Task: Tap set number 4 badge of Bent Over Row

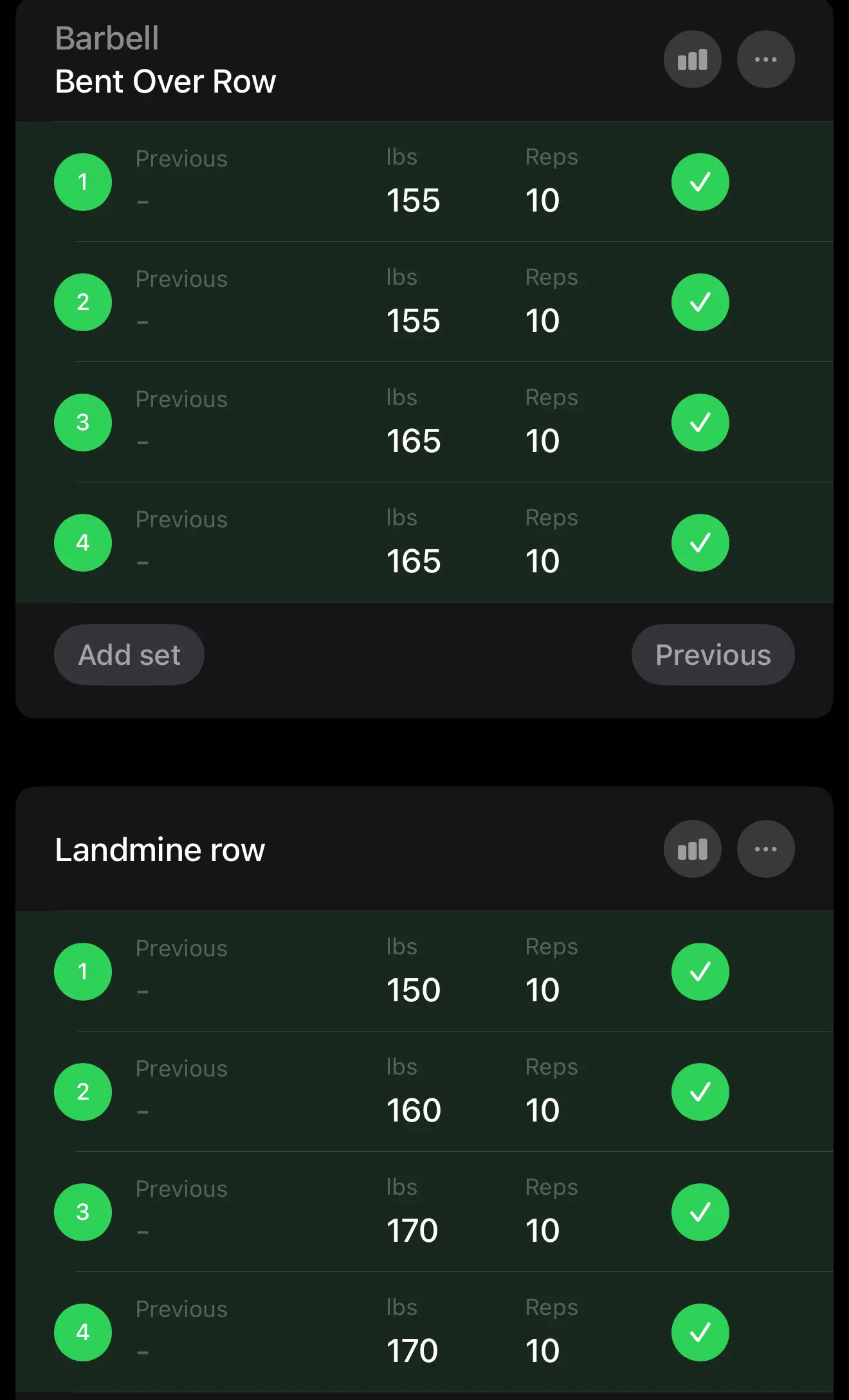Action: [83, 543]
